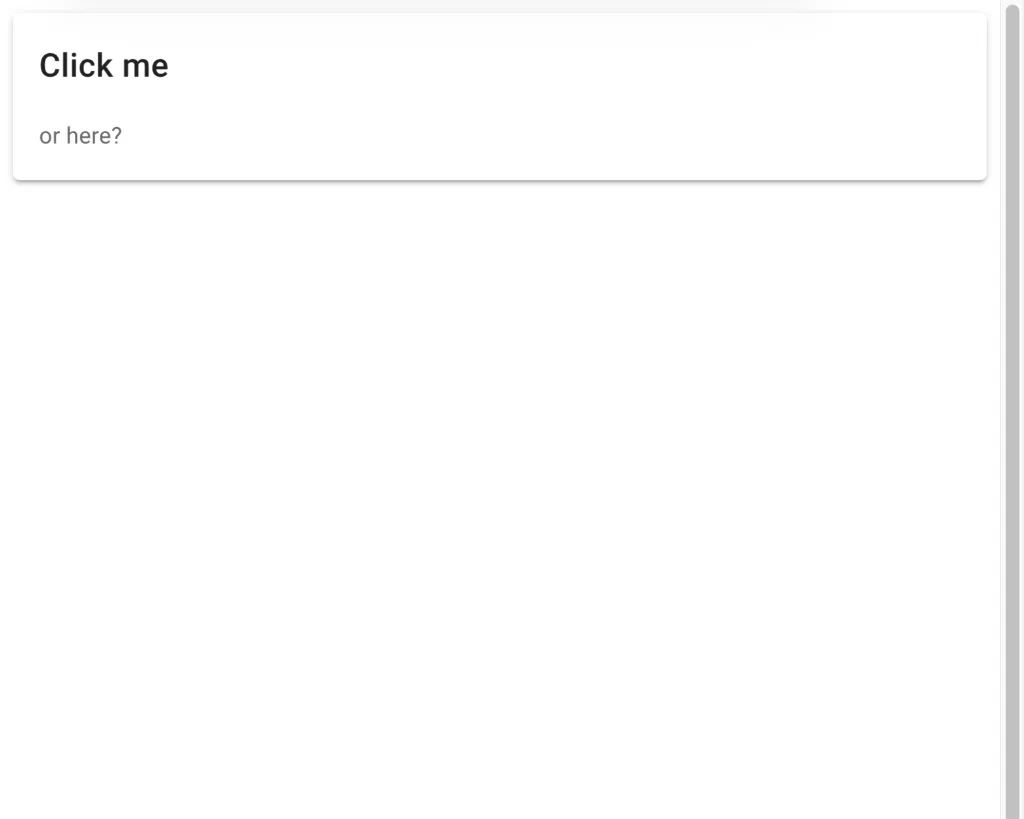Click the word "or" in the card subtitle
The image size is (1024, 819).
coord(49,136)
